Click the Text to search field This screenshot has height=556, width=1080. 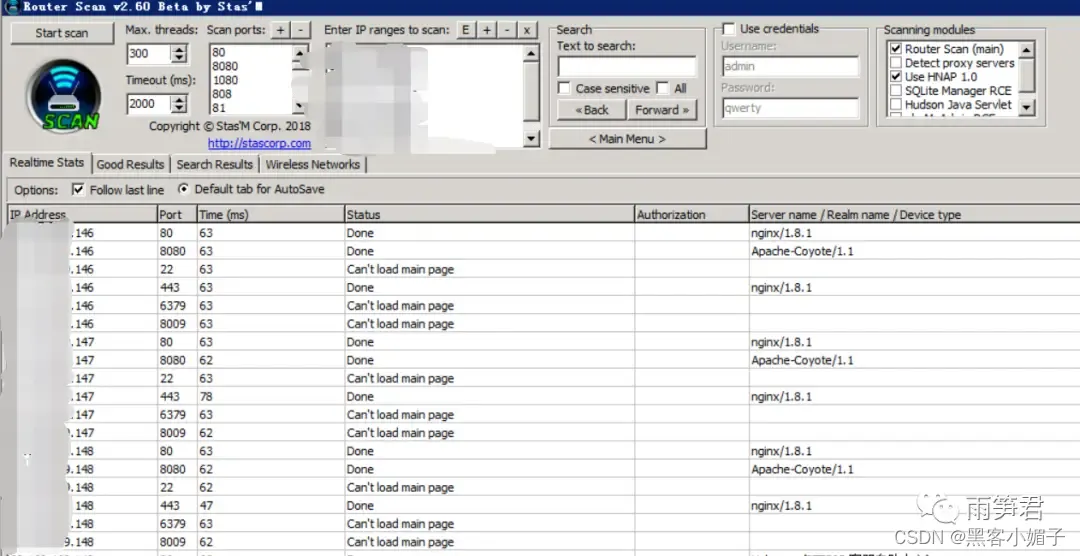coord(627,67)
